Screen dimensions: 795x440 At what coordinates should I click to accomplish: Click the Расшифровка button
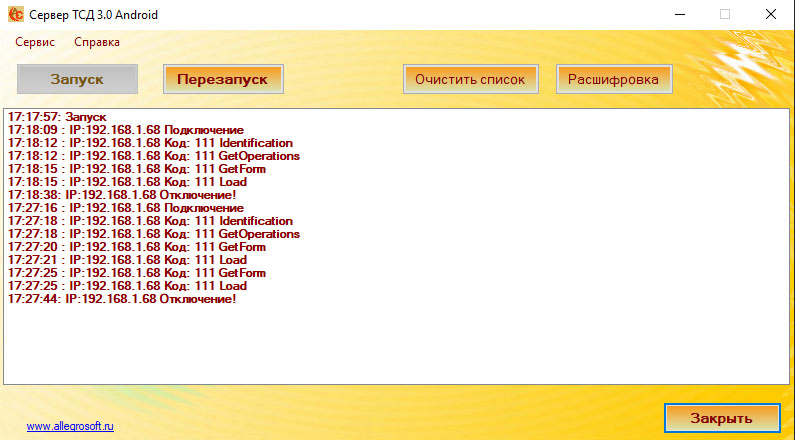[x=614, y=79]
